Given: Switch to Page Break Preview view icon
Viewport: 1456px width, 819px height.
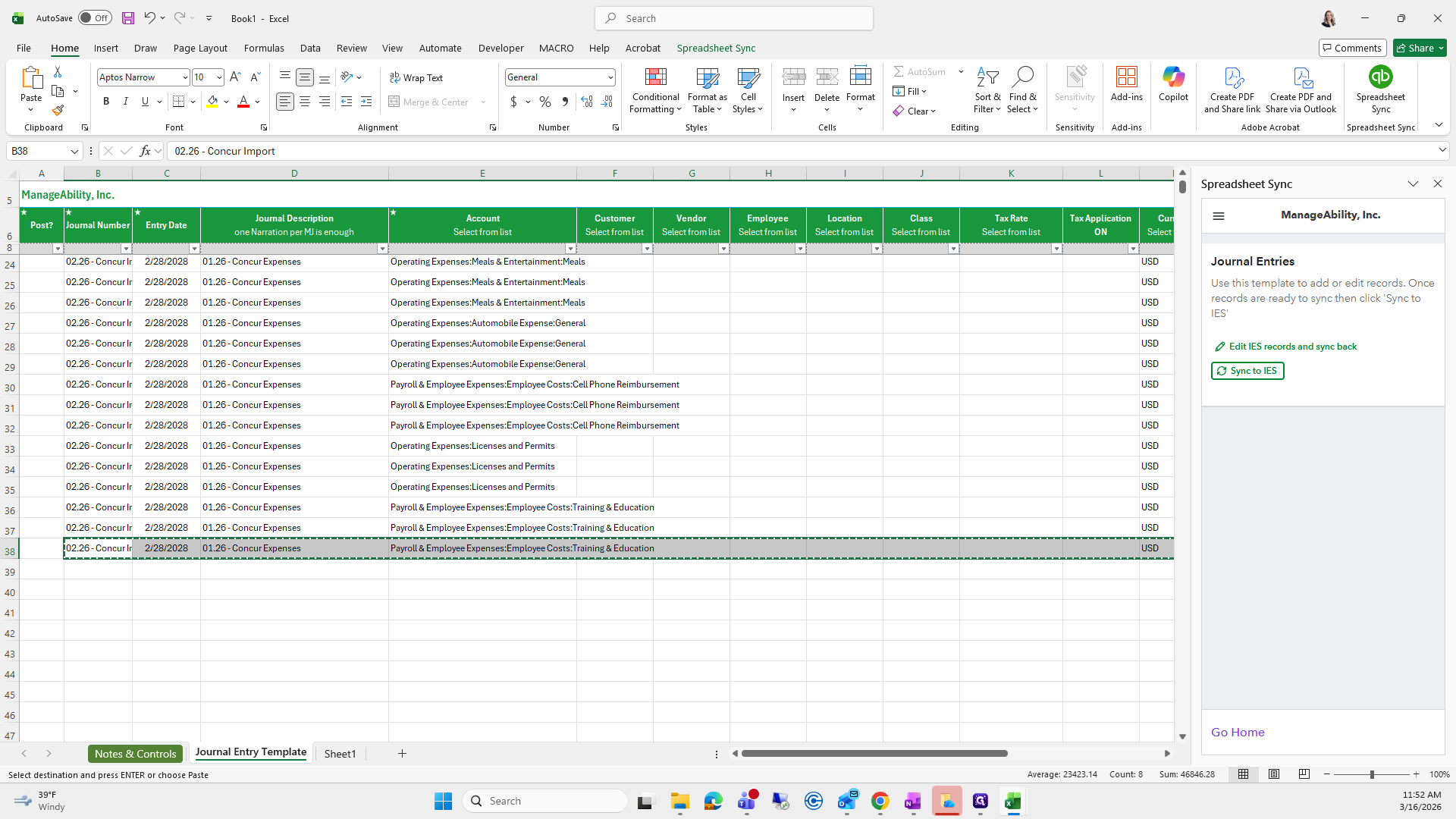Looking at the screenshot, I should click(1304, 774).
